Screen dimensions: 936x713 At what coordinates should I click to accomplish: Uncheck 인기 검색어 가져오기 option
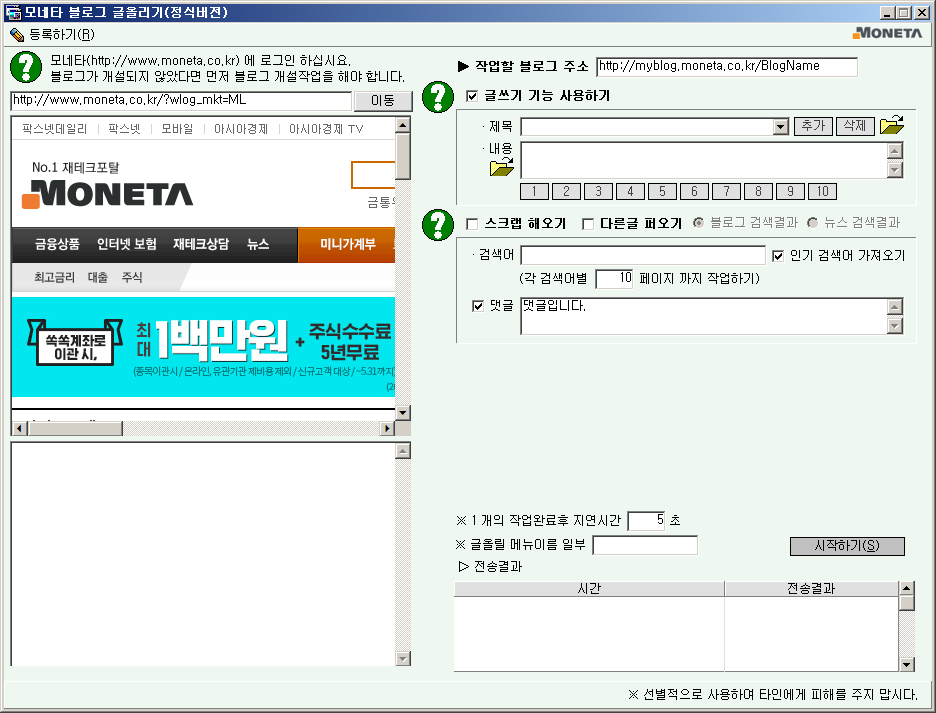[x=779, y=255]
